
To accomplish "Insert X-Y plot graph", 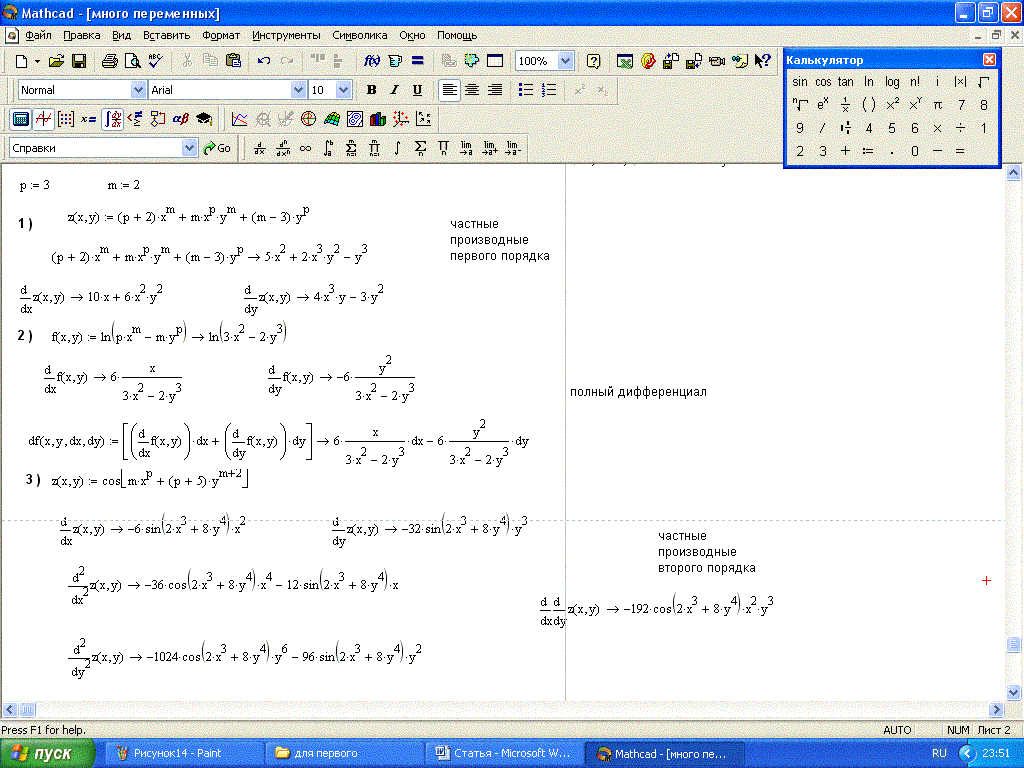I will (x=239, y=119).
